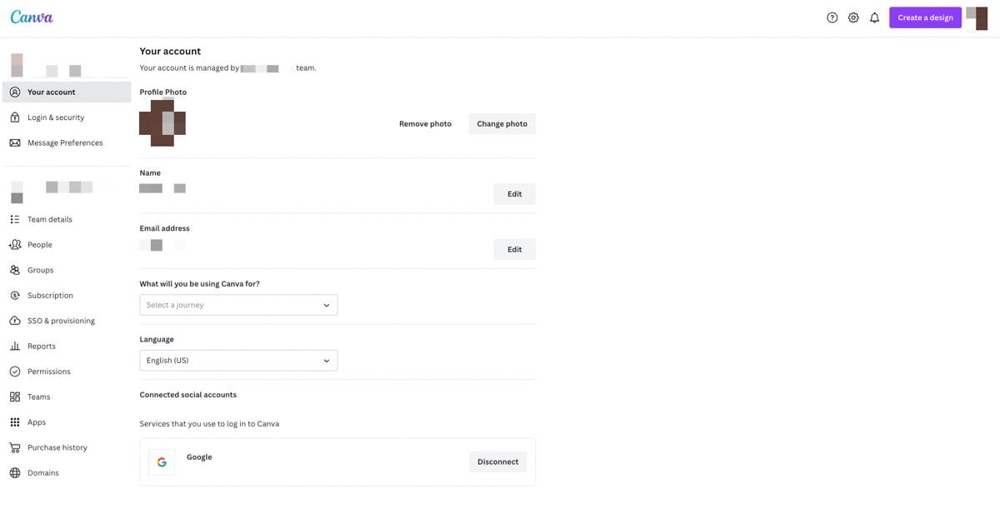Click the Purchase history cart icon
The image size is (1000, 509).
[15, 448]
